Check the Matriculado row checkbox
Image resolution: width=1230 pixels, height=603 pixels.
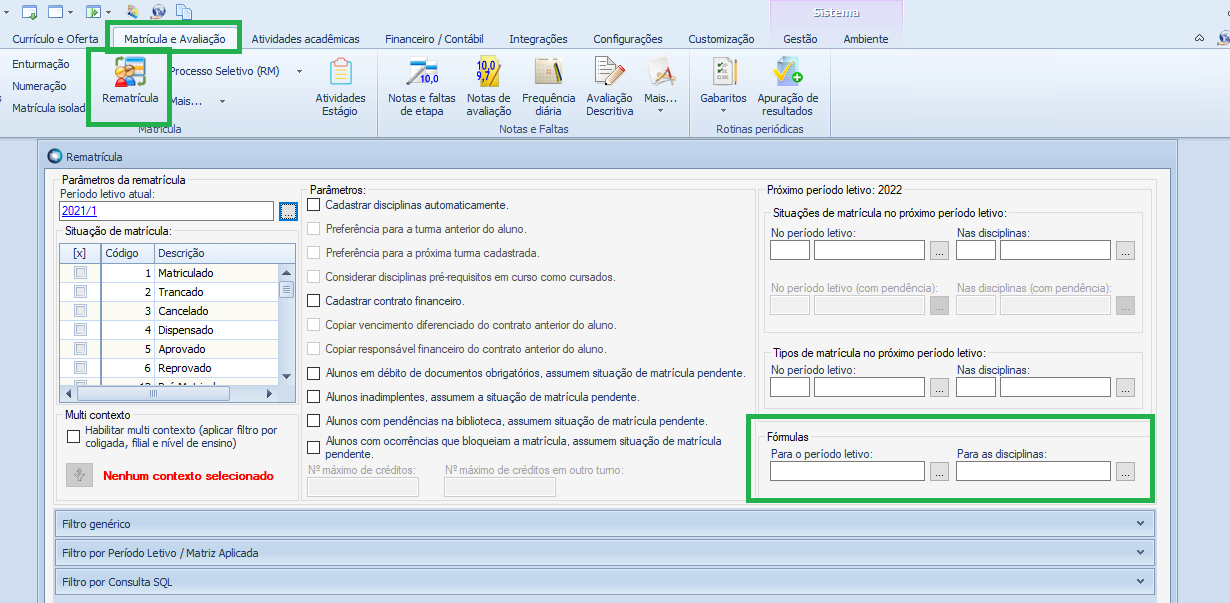click(81, 273)
